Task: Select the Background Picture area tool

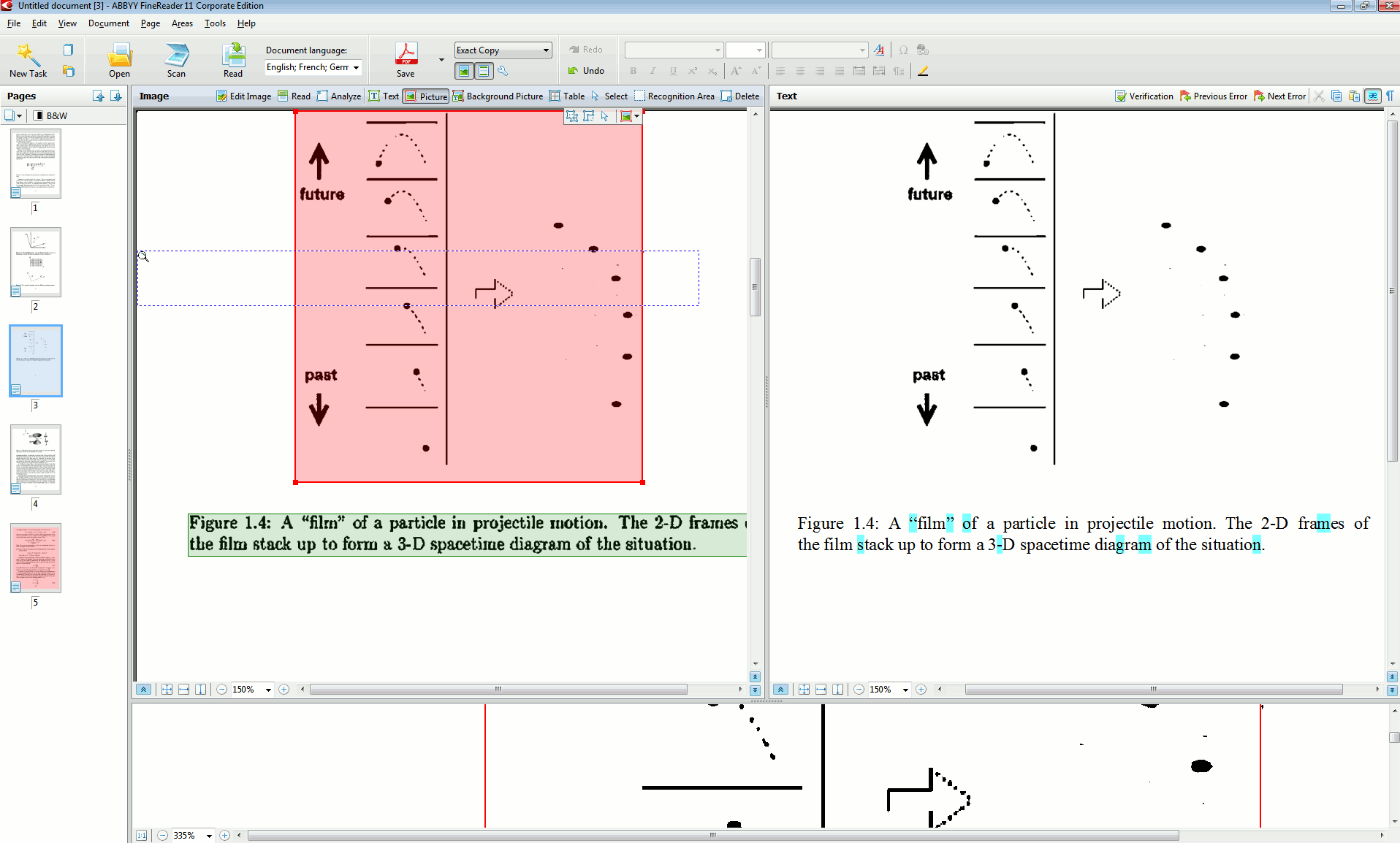Action: click(x=498, y=96)
